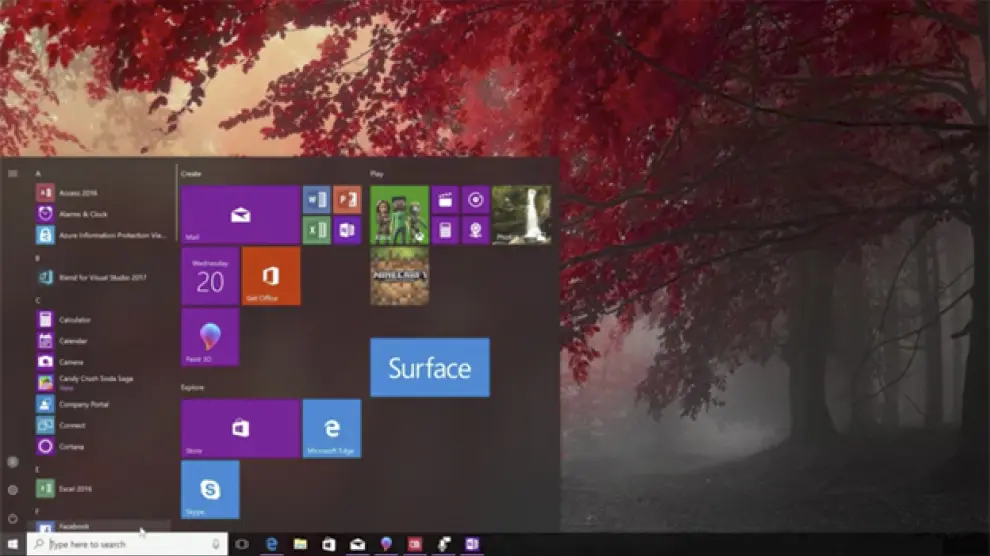The width and height of the screenshot is (990, 556).
Task: Click the Windows Start button
Action: 13,544
